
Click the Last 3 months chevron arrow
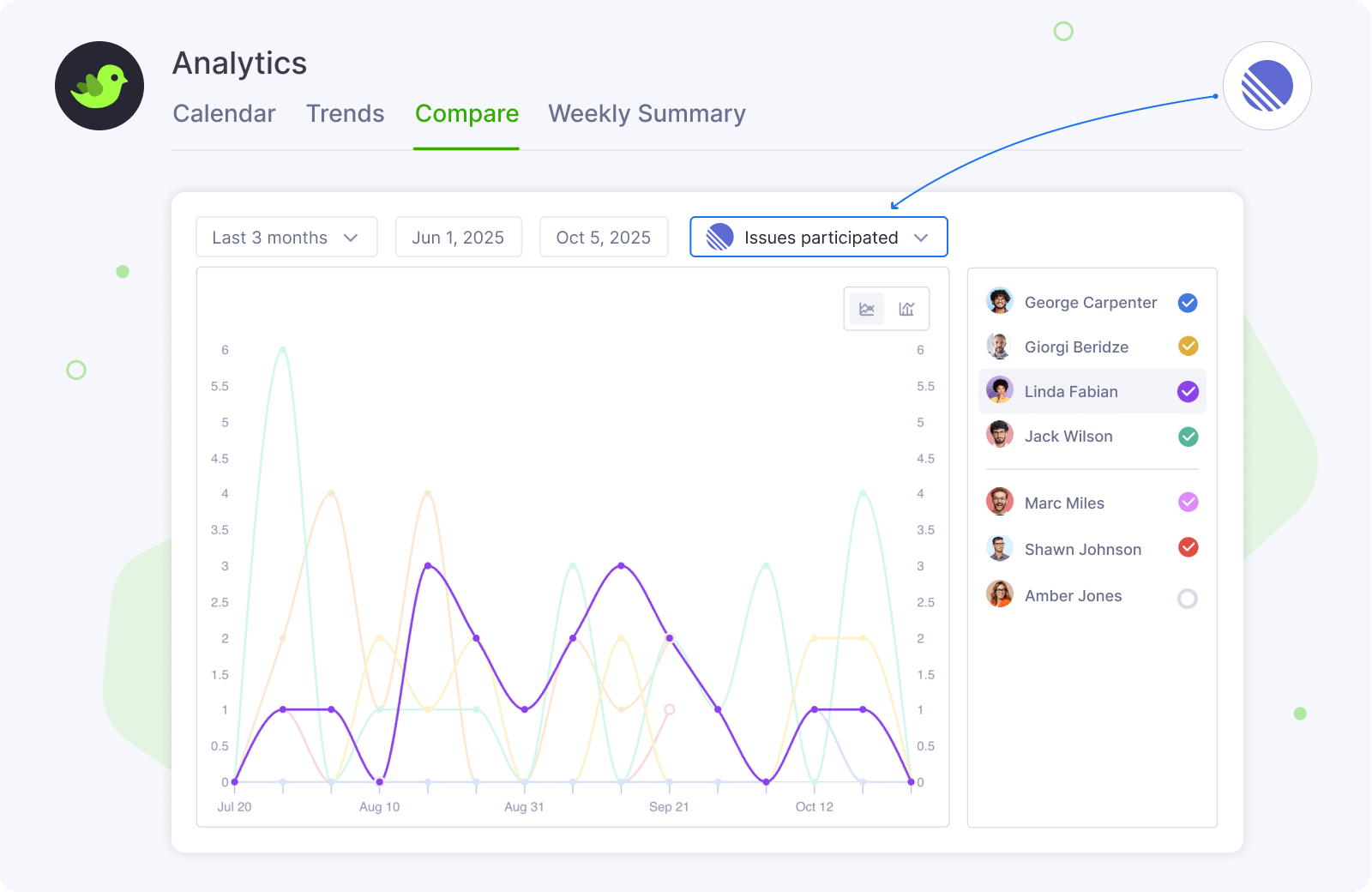click(x=351, y=238)
